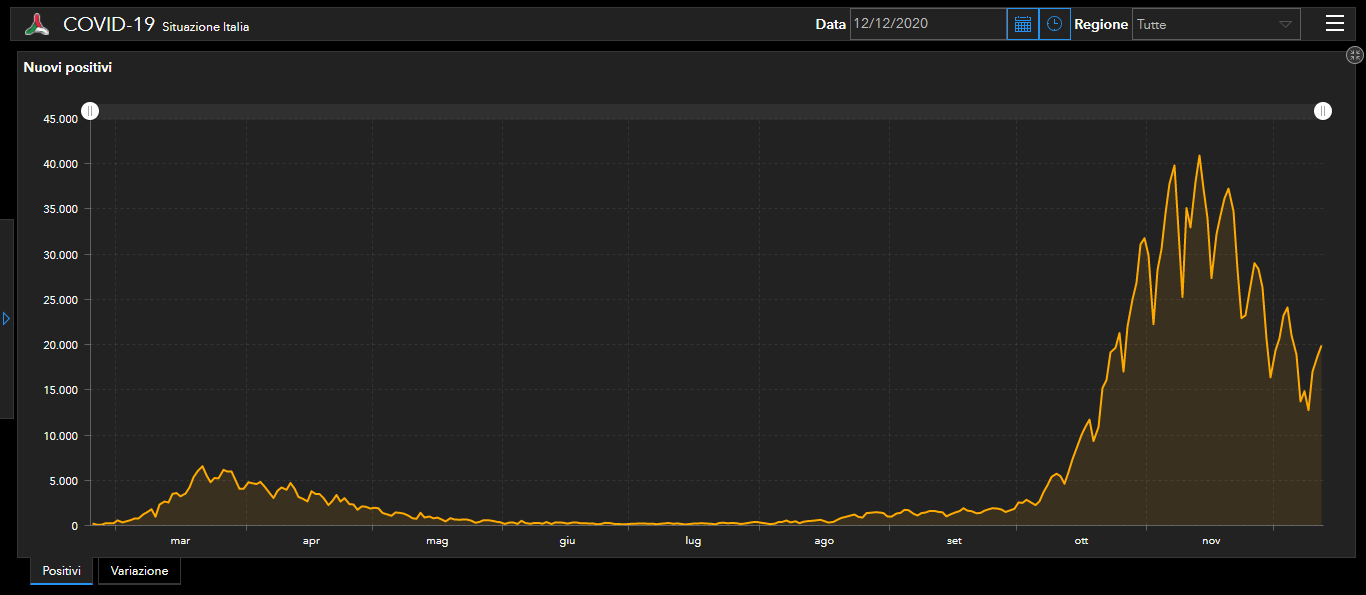Collapse the chart panel with corner icon
The image size is (1366, 595).
pyautogui.click(x=1355, y=56)
